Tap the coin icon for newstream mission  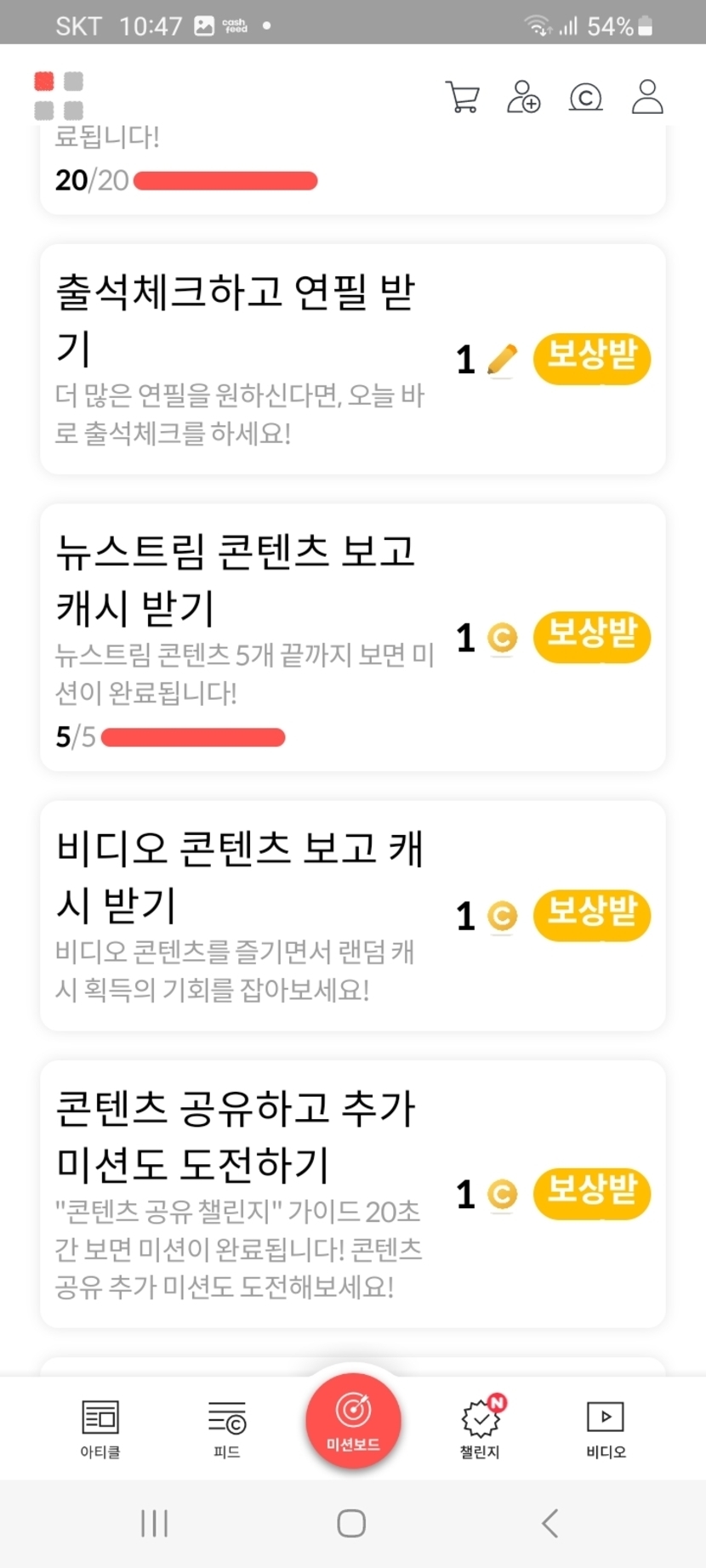502,638
